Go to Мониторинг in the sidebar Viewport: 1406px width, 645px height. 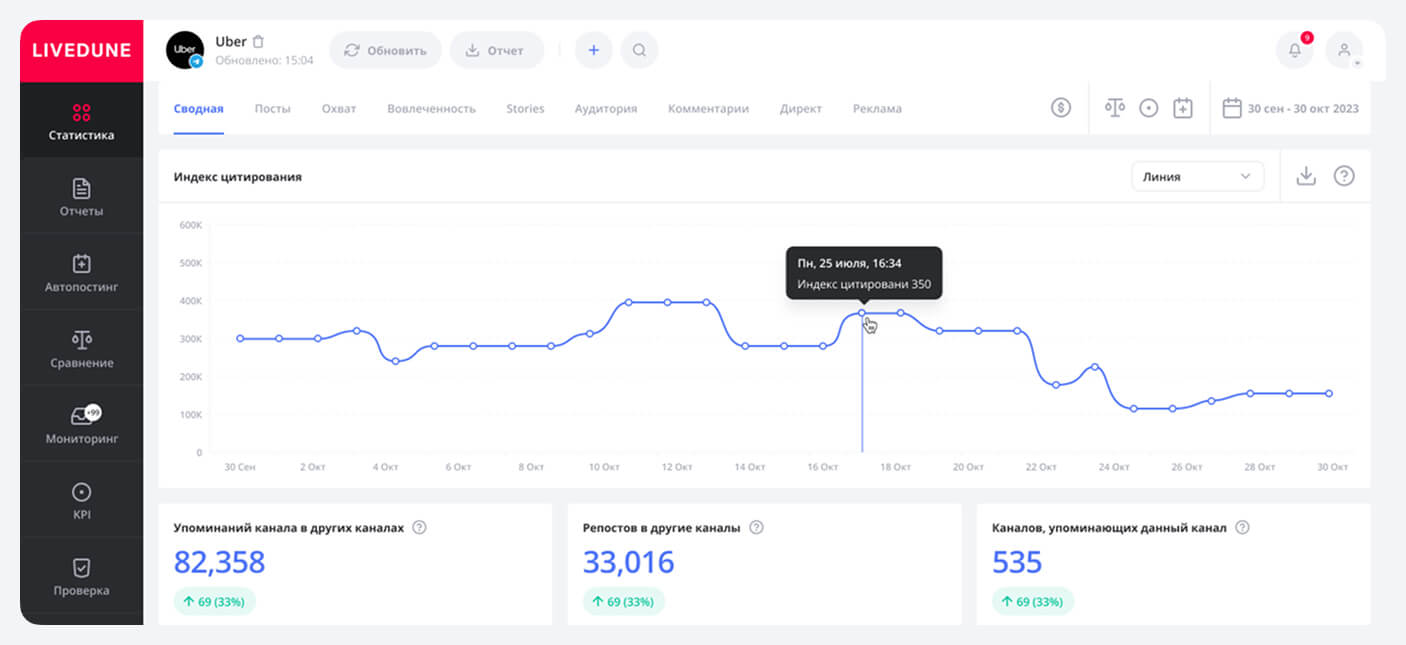click(x=82, y=424)
